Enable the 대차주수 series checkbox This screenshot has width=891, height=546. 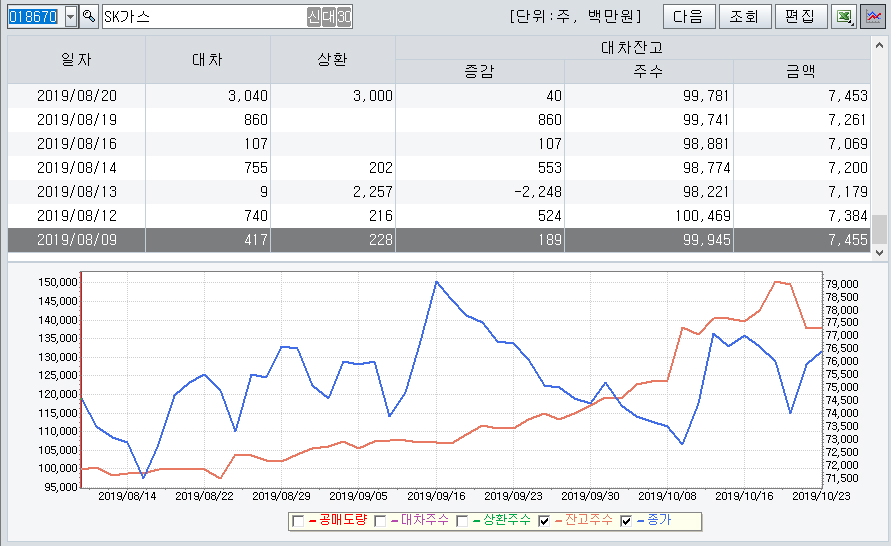pyautogui.click(x=380, y=521)
